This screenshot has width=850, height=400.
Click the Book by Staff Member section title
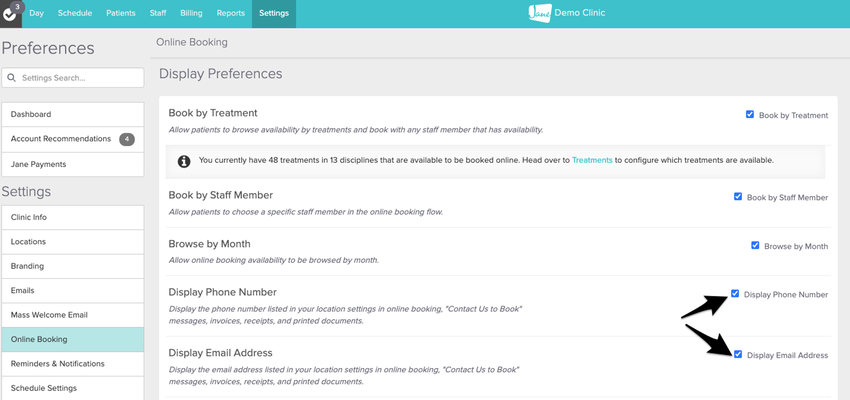[221, 195]
